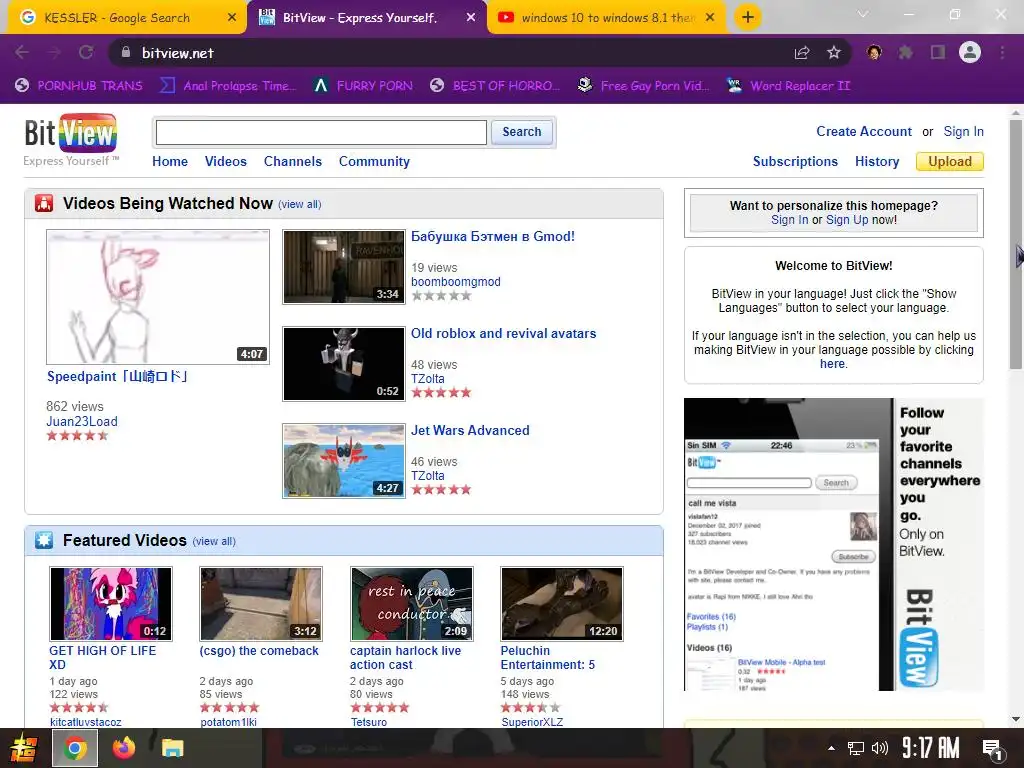The image size is (1024, 768).
Task: Open the Home menu item
Action: coord(170,161)
